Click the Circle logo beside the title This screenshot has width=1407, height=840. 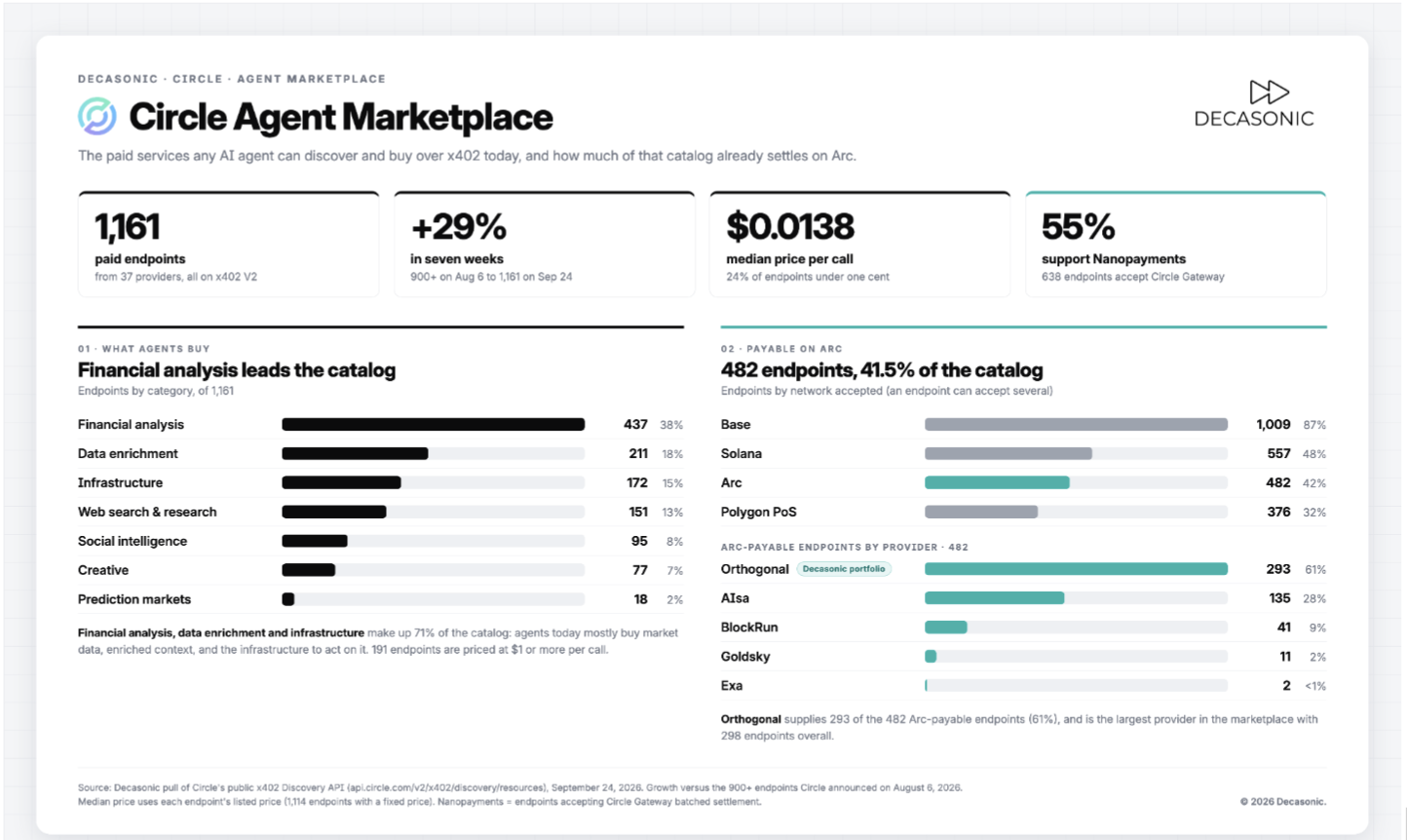(x=97, y=117)
